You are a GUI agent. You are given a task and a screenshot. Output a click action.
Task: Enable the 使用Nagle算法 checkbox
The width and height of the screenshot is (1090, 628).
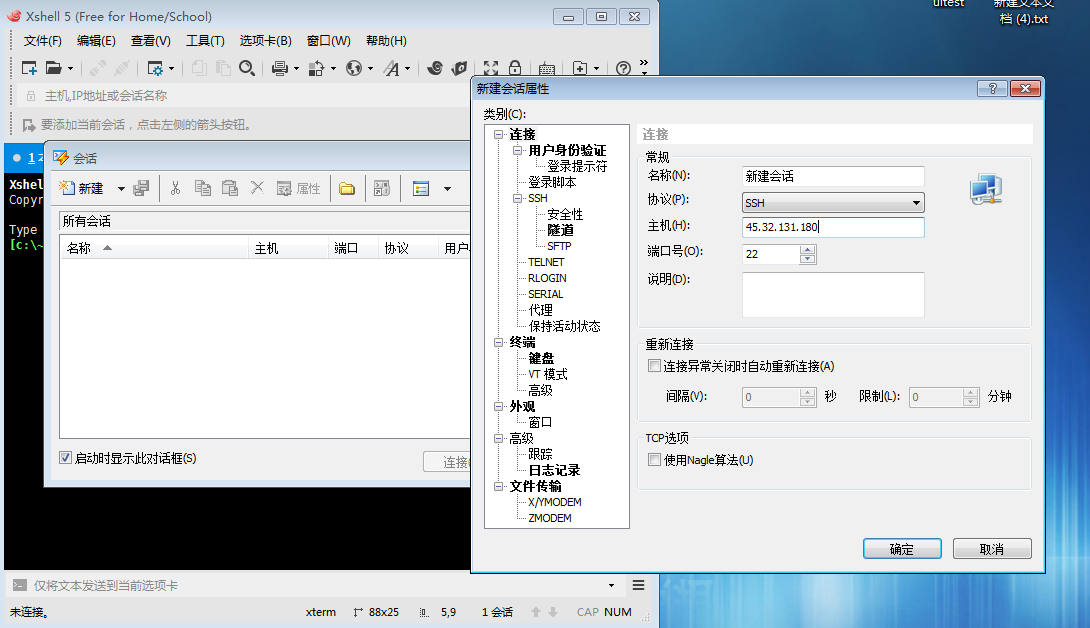point(654,460)
